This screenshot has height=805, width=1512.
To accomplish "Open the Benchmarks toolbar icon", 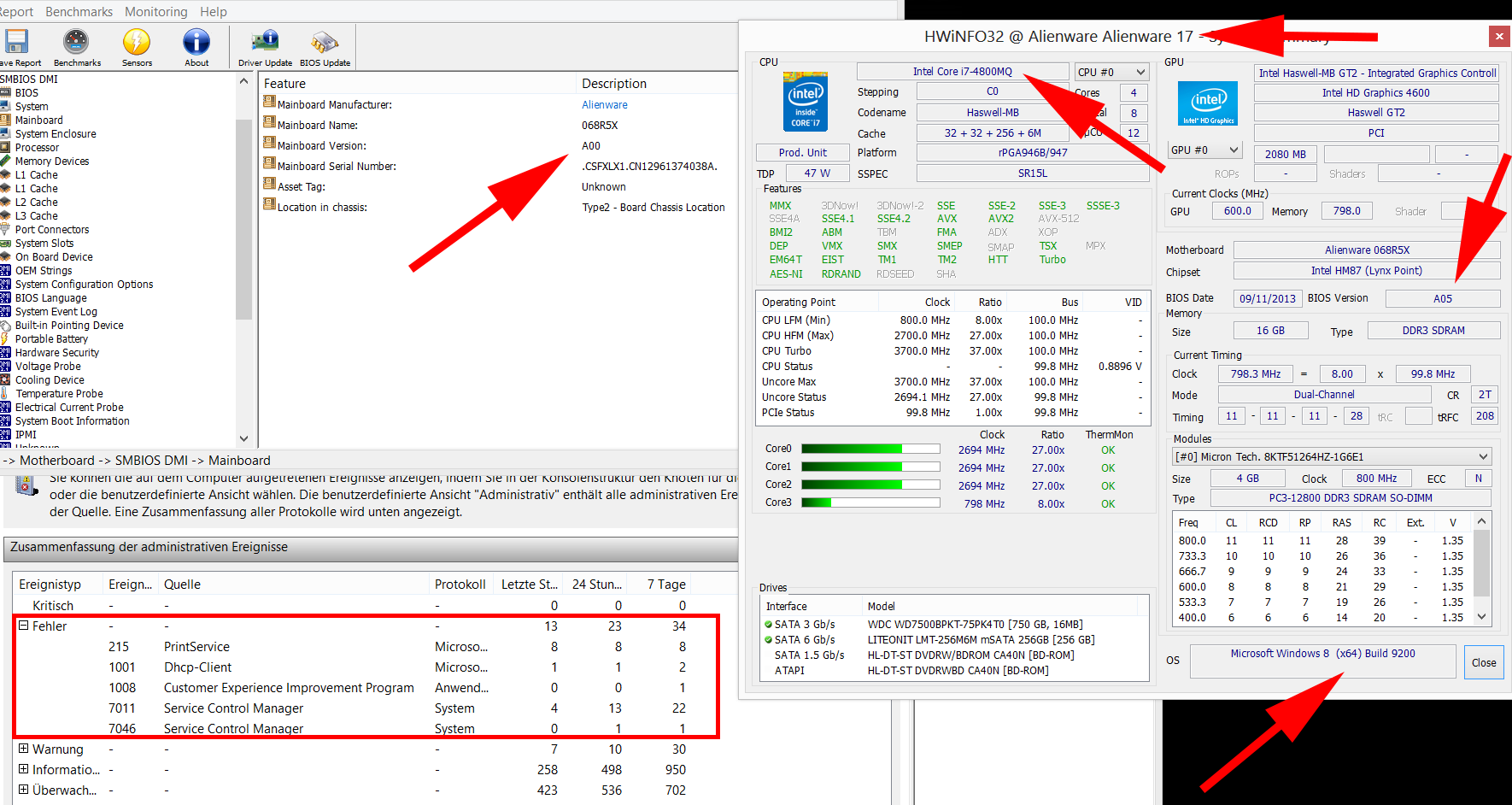I will 76,42.
